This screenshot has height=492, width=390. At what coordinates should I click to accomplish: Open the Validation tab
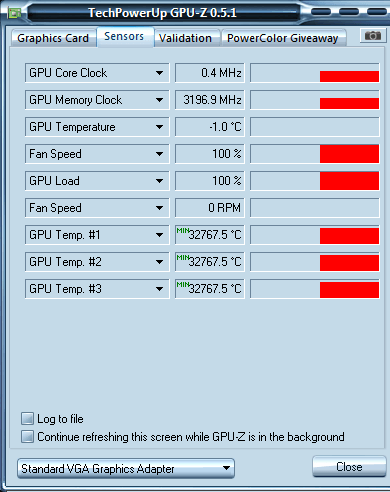coord(186,38)
